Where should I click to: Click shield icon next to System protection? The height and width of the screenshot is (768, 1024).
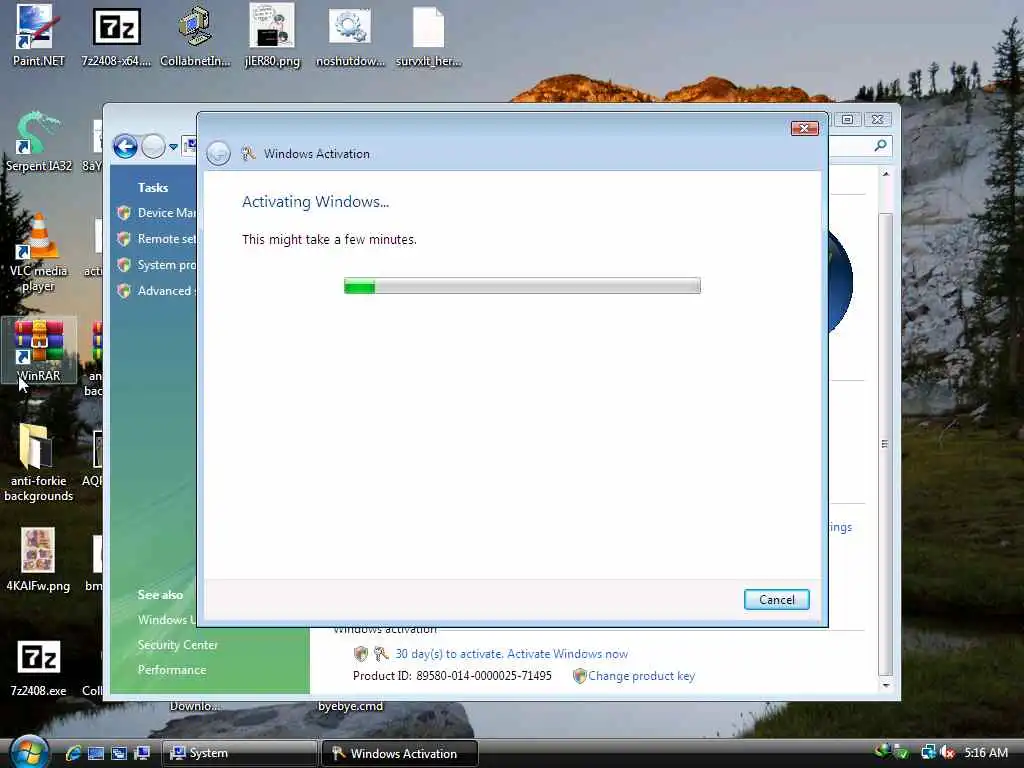coord(124,265)
